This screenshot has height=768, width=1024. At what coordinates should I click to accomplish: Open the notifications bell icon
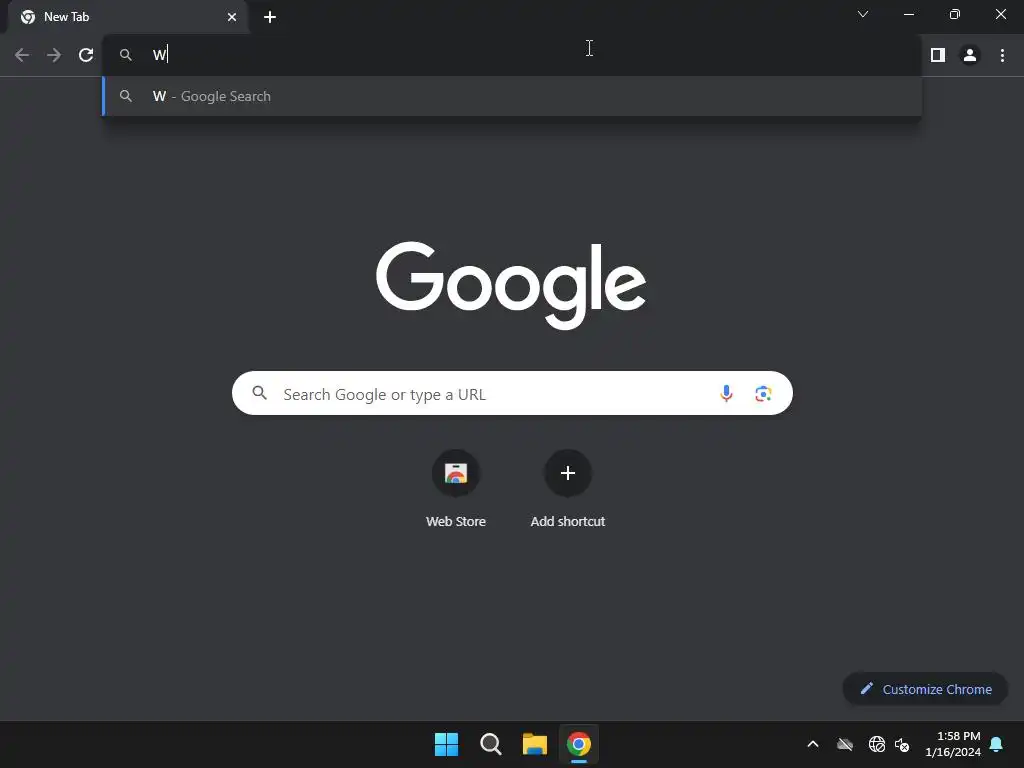[x=997, y=744]
